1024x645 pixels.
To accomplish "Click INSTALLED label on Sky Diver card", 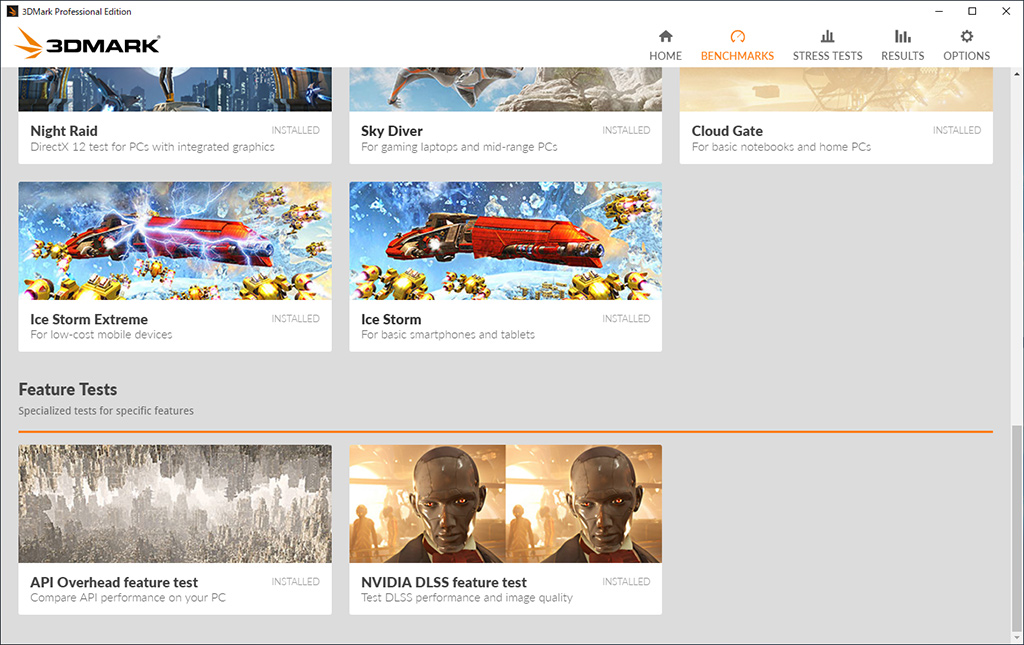I will 626,131.
